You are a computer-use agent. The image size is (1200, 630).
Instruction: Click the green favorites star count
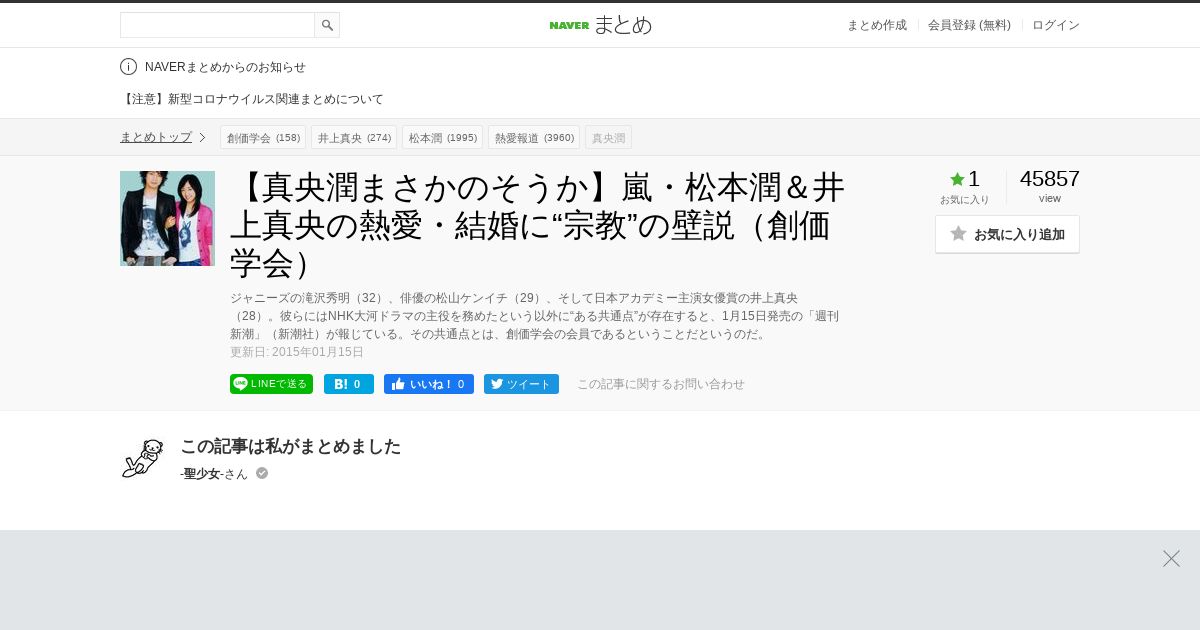click(965, 179)
